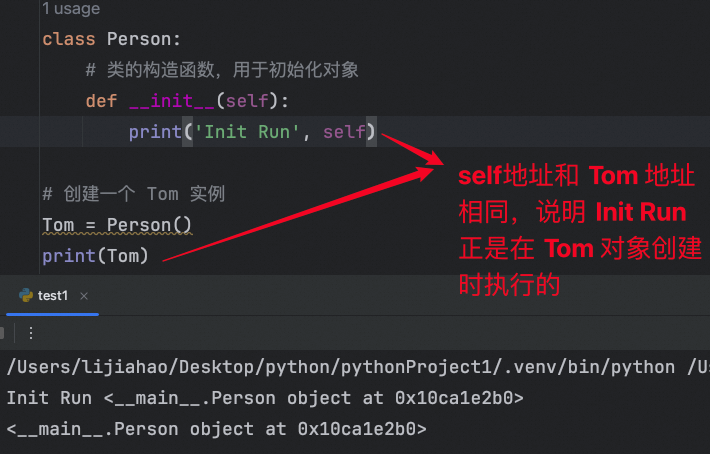Click the self parameter in __init__ signature
710x454 pixels.
click(247, 100)
